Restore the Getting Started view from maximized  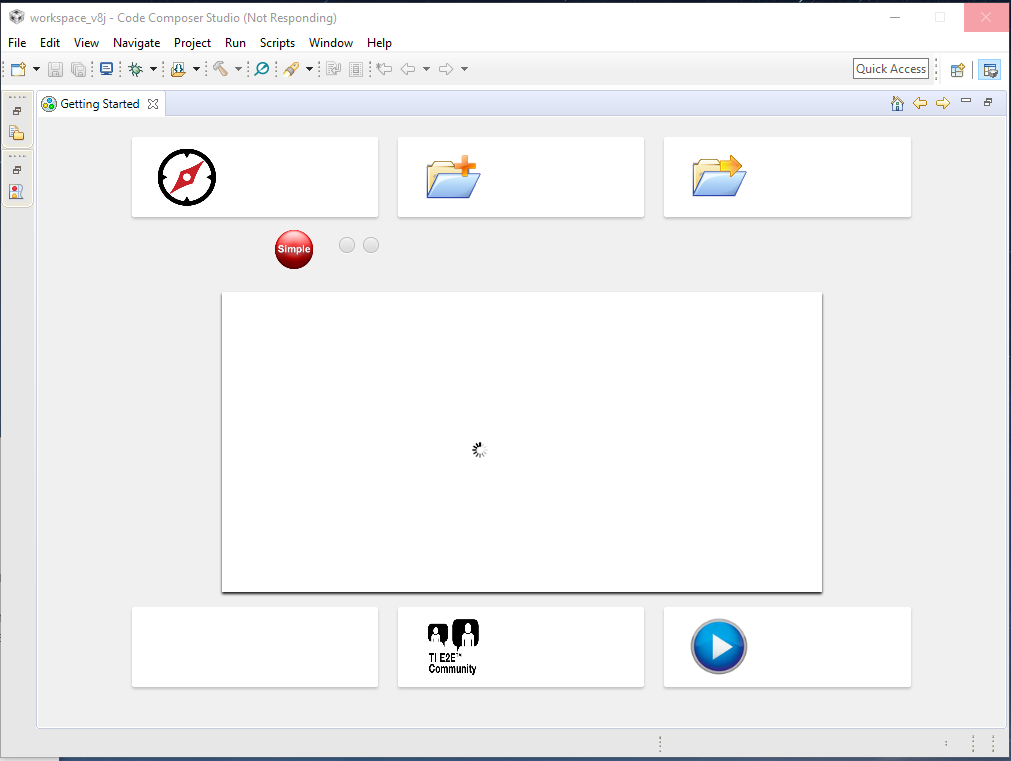(988, 102)
